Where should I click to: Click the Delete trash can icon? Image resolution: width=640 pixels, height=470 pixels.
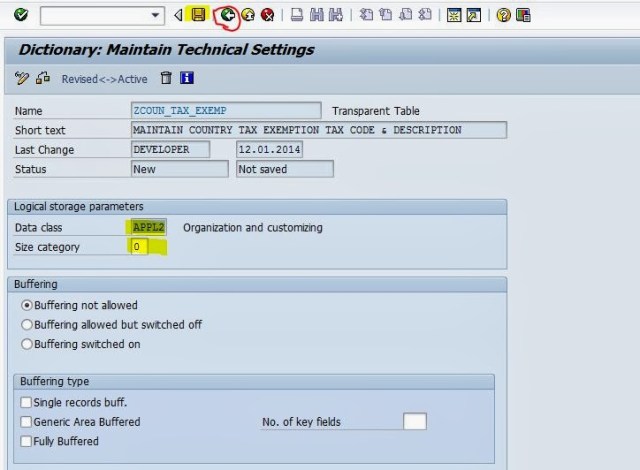(166, 78)
